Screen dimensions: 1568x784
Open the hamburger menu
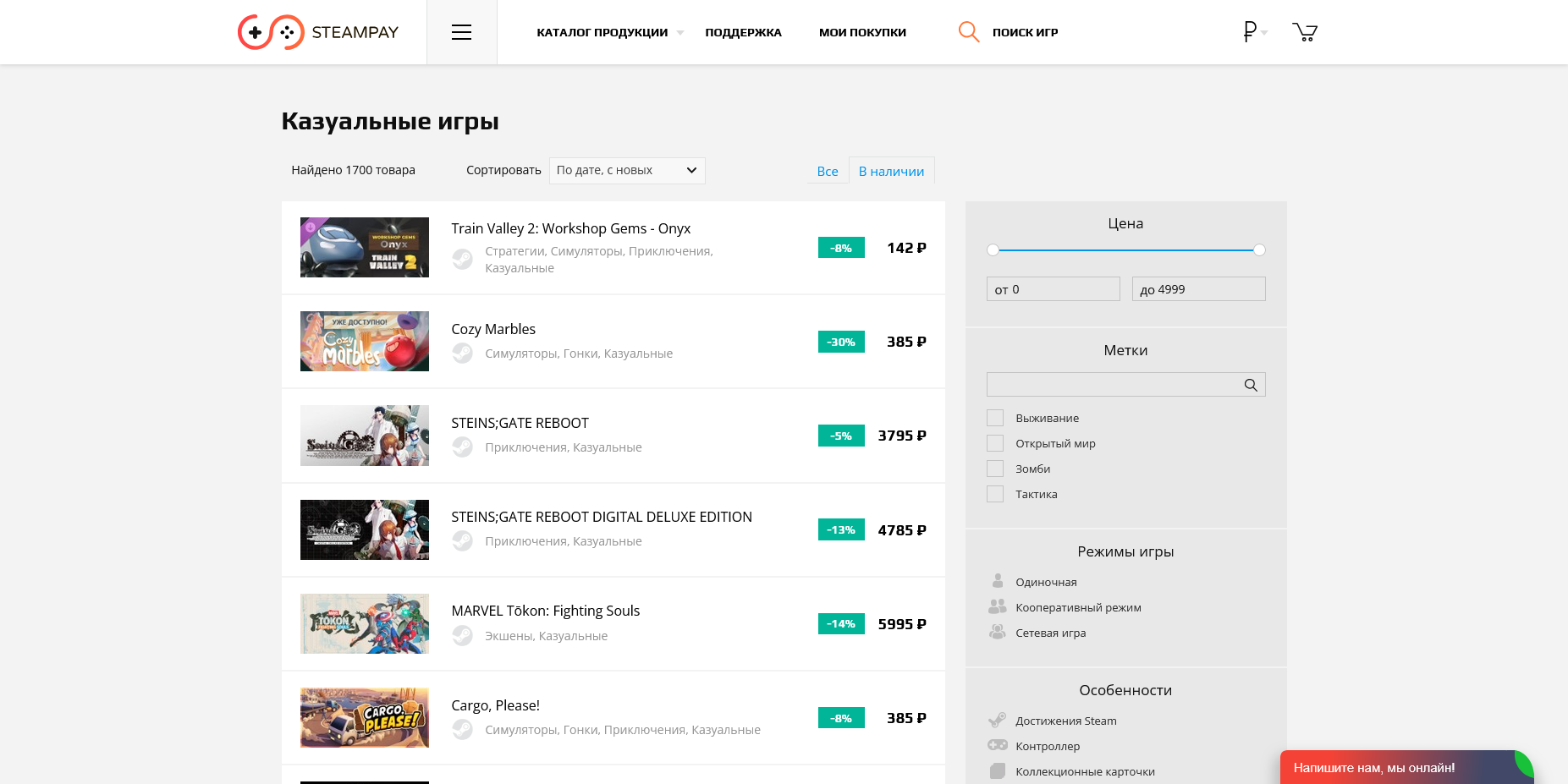click(x=461, y=32)
